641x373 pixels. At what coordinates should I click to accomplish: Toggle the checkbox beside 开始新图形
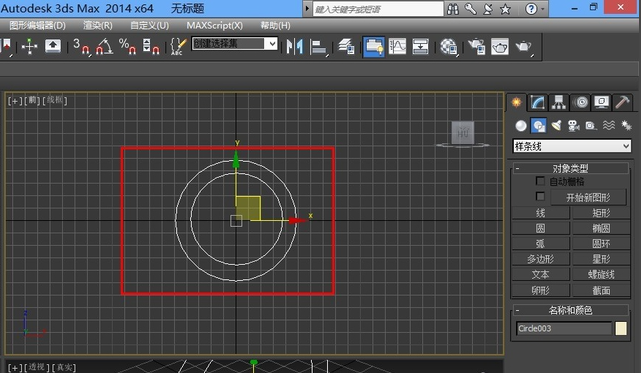pyautogui.click(x=540, y=196)
